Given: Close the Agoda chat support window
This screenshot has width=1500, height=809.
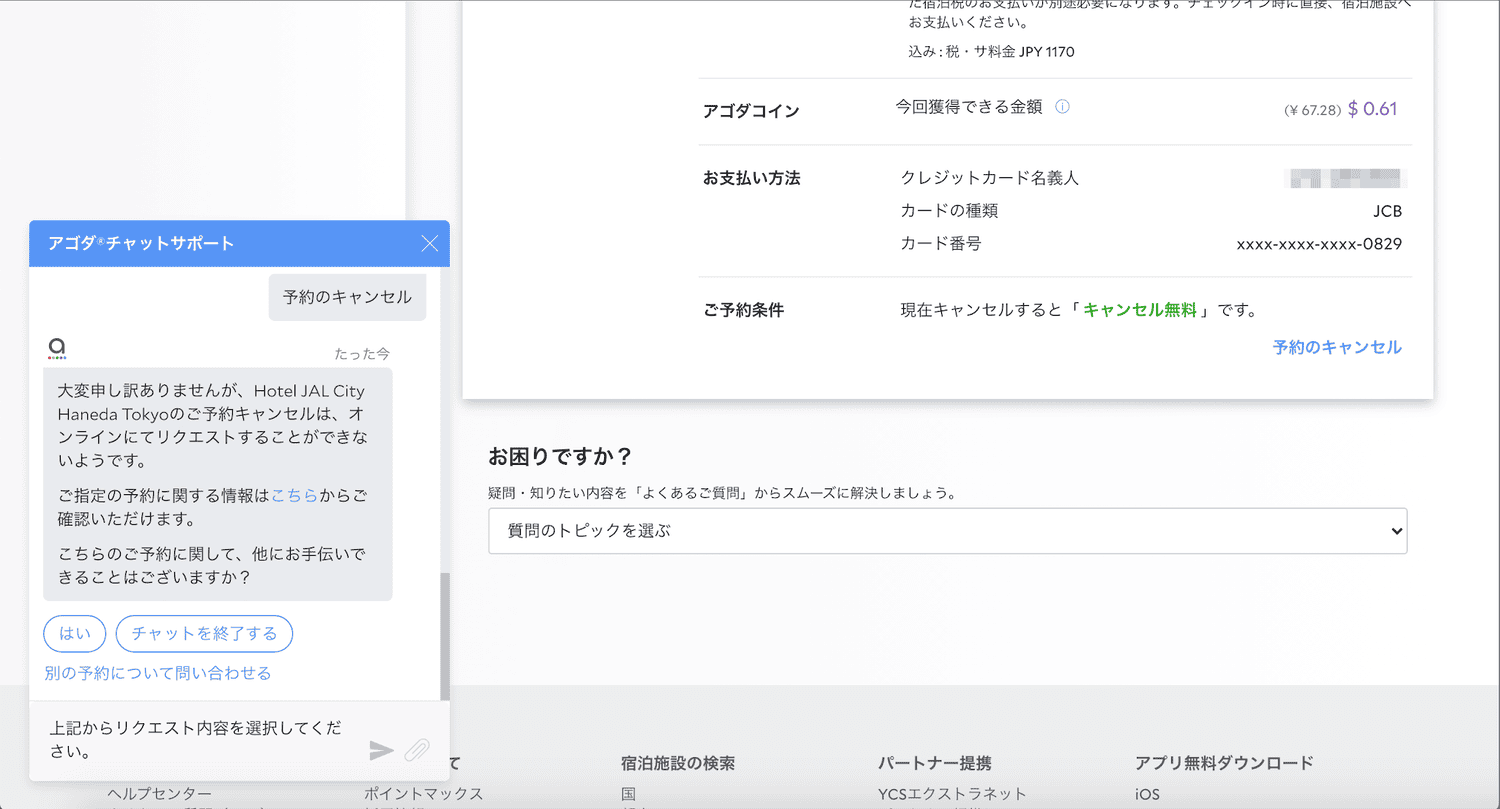Looking at the screenshot, I should click(430, 243).
